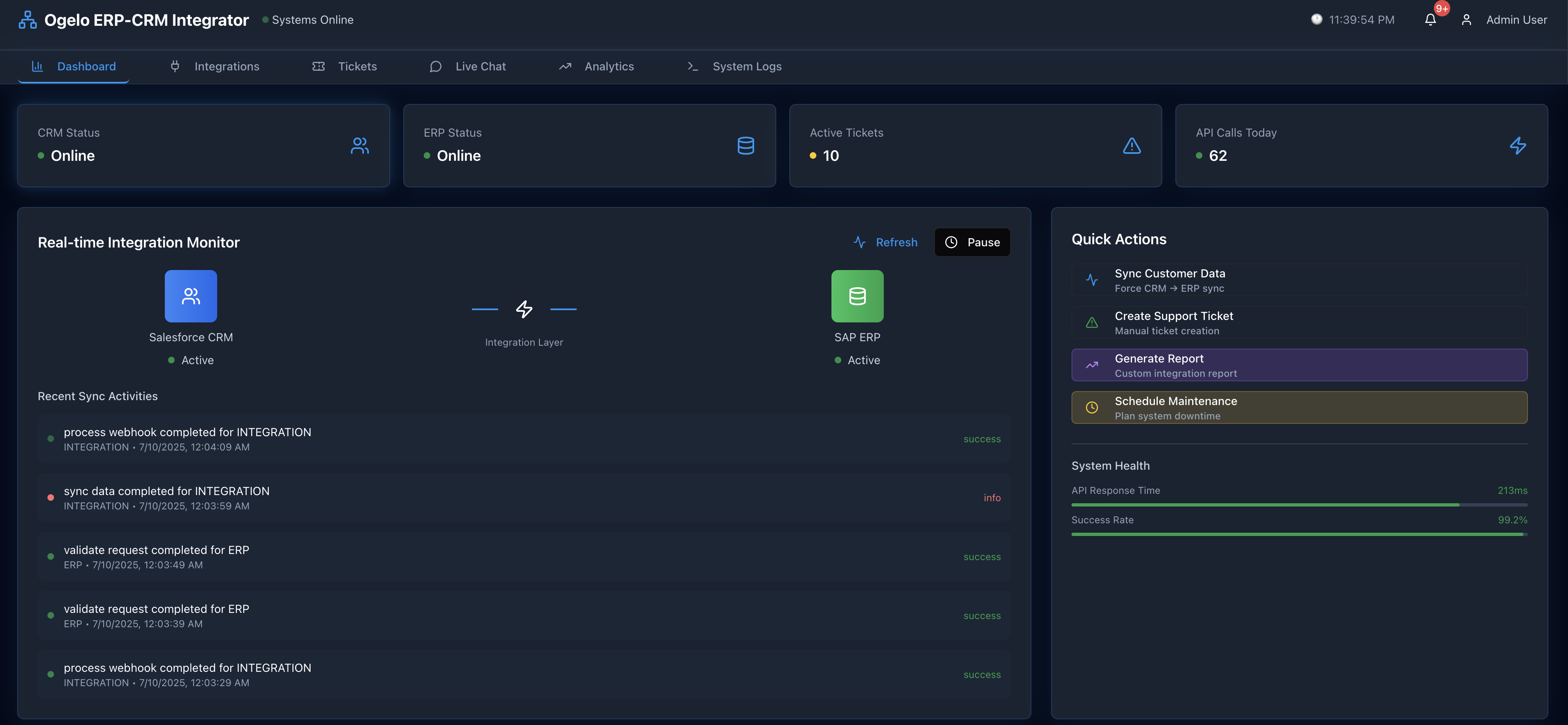Click the Active Tickets warning triangle icon
Screen dimensions: 1568x725
pyautogui.click(x=1132, y=146)
